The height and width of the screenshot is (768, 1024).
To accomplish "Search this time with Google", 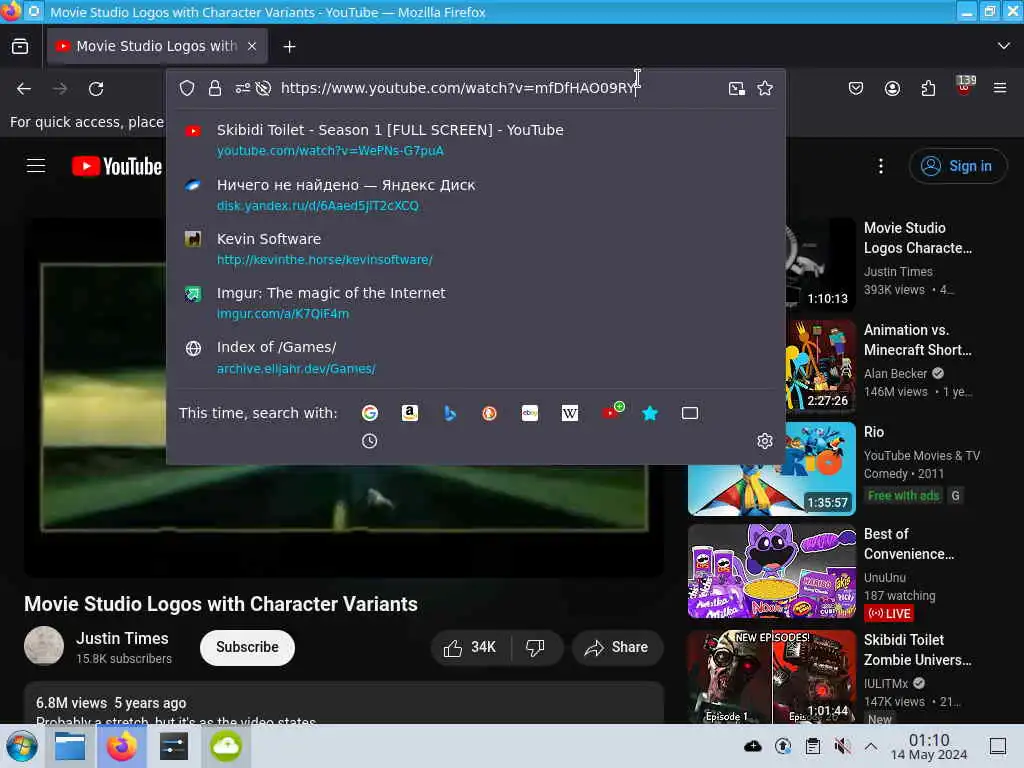I will click(370, 413).
